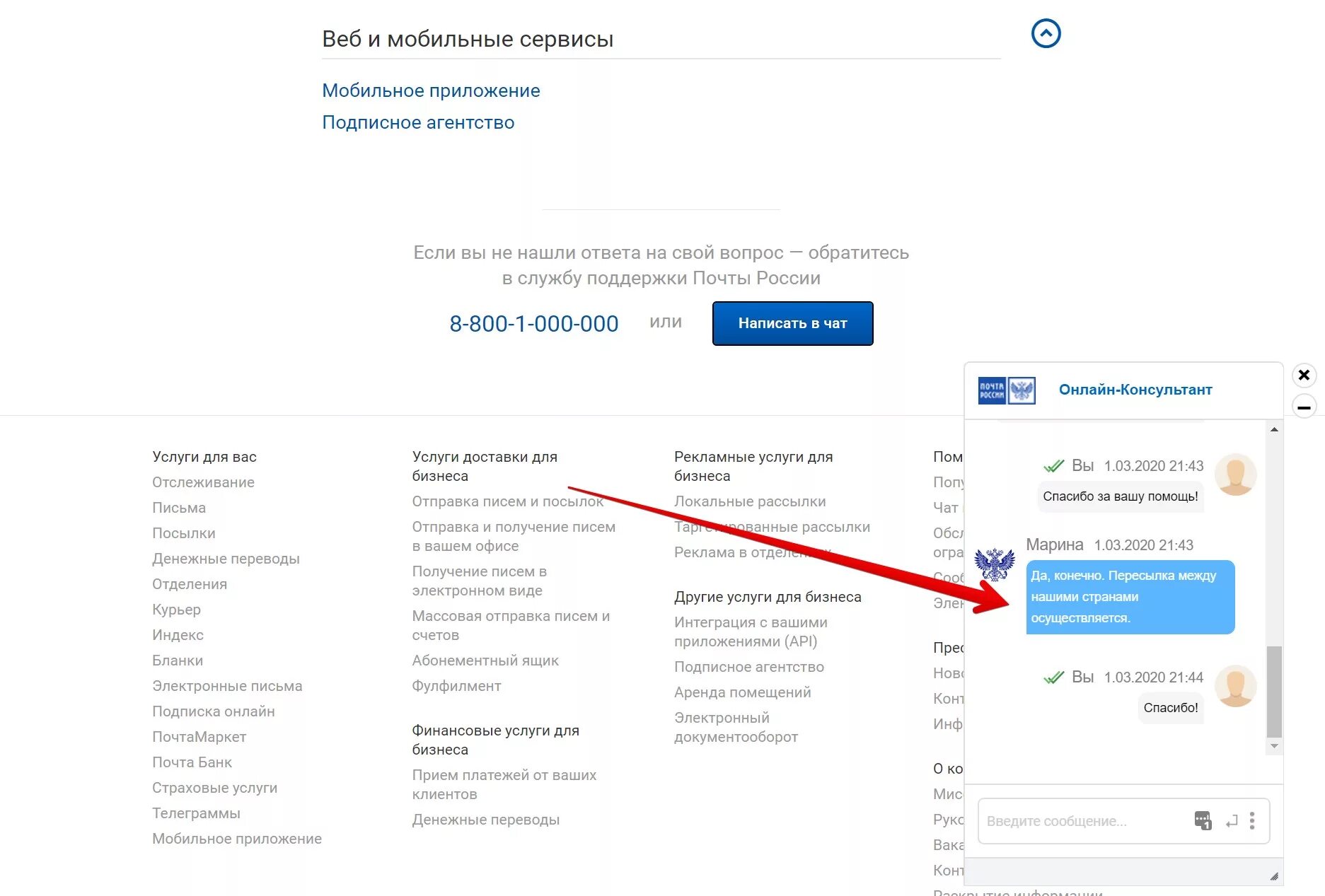
Task: Collapse the Веб и мобильные сервисы section
Action: click(x=1046, y=33)
